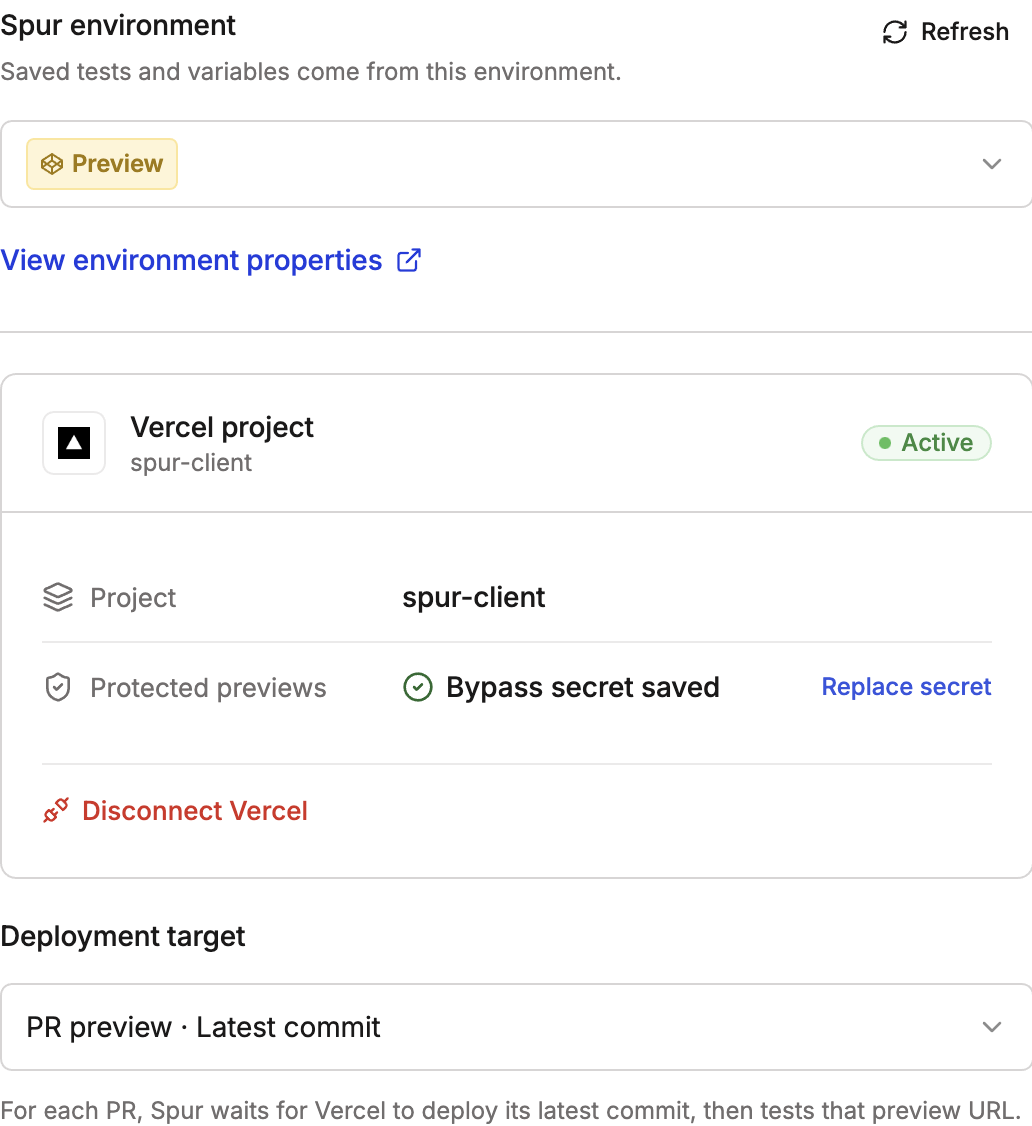The width and height of the screenshot is (1032, 1126).
Task: Expand the PR preview dropdown chevron
Action: 992,1027
